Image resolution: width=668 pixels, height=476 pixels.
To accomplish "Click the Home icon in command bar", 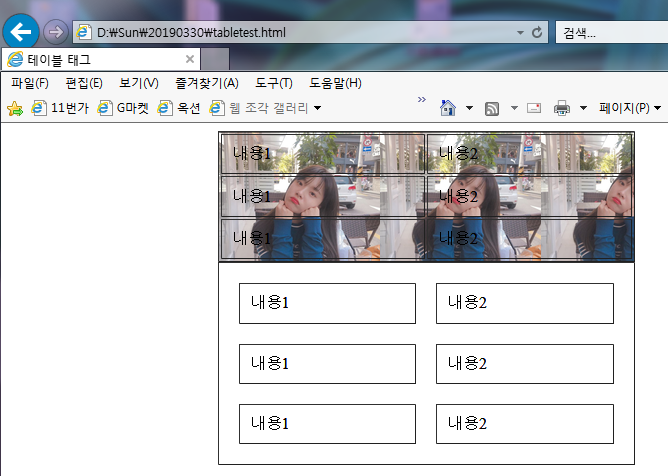I will pyautogui.click(x=448, y=108).
